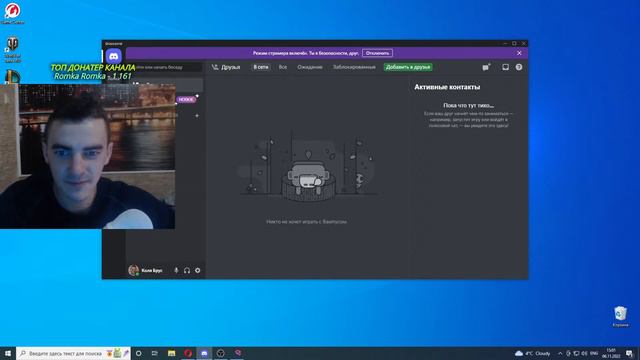This screenshot has height=360, width=640.
Task: Open the weather widget showing Cloudy
Action: point(533,353)
